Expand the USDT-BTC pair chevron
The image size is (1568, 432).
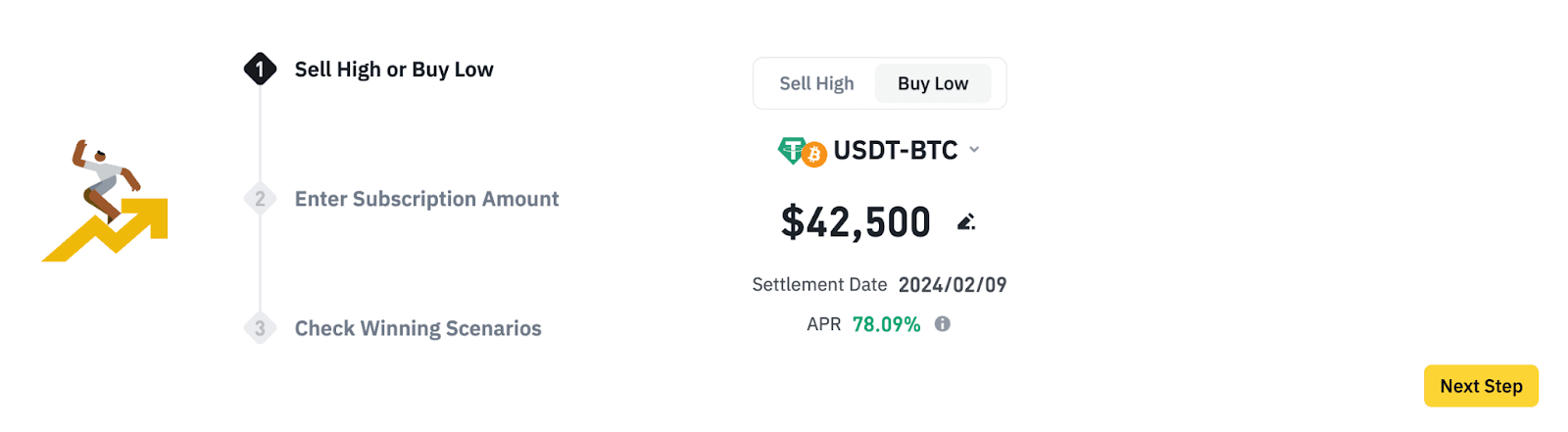(x=974, y=150)
